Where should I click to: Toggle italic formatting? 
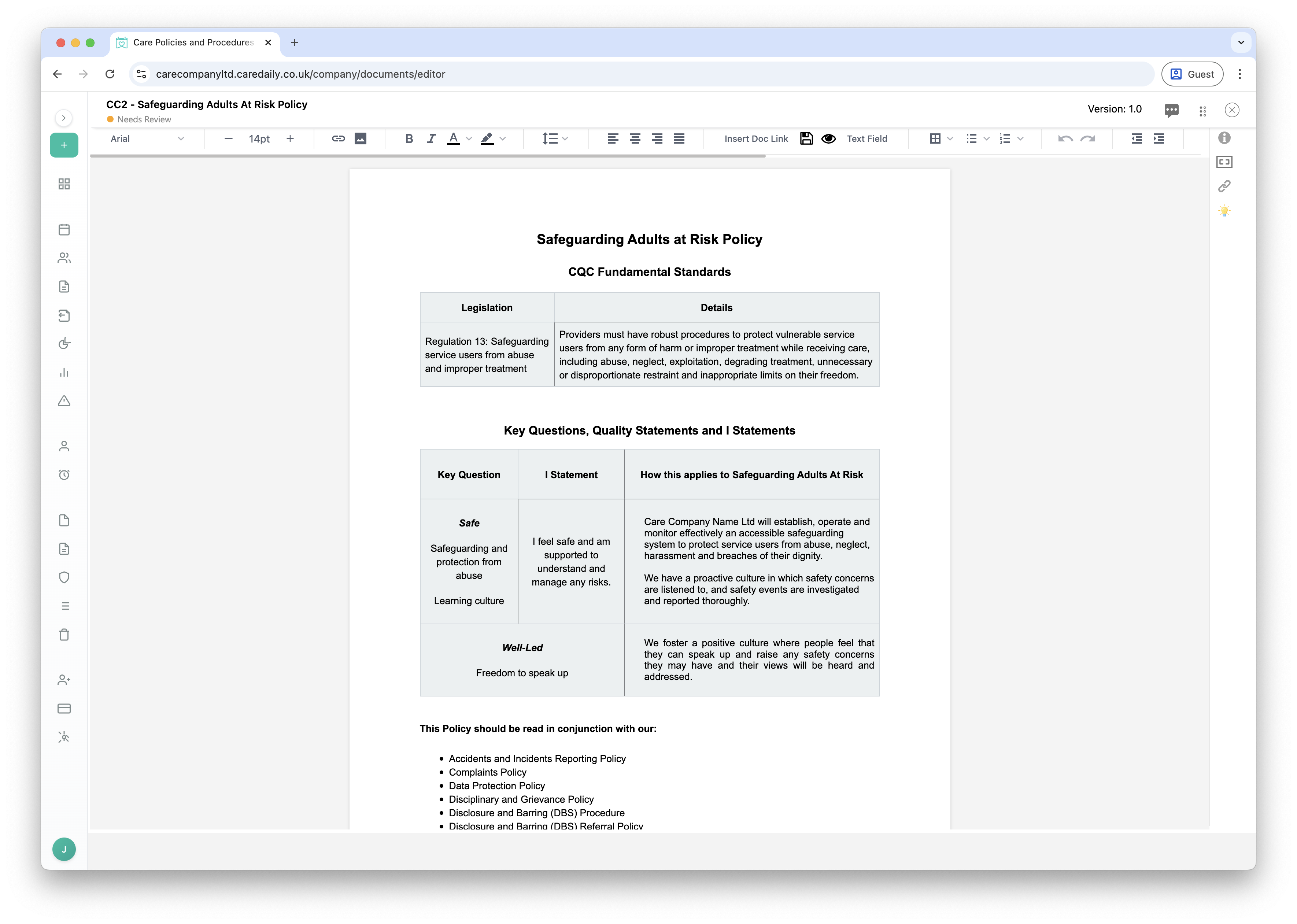point(431,138)
